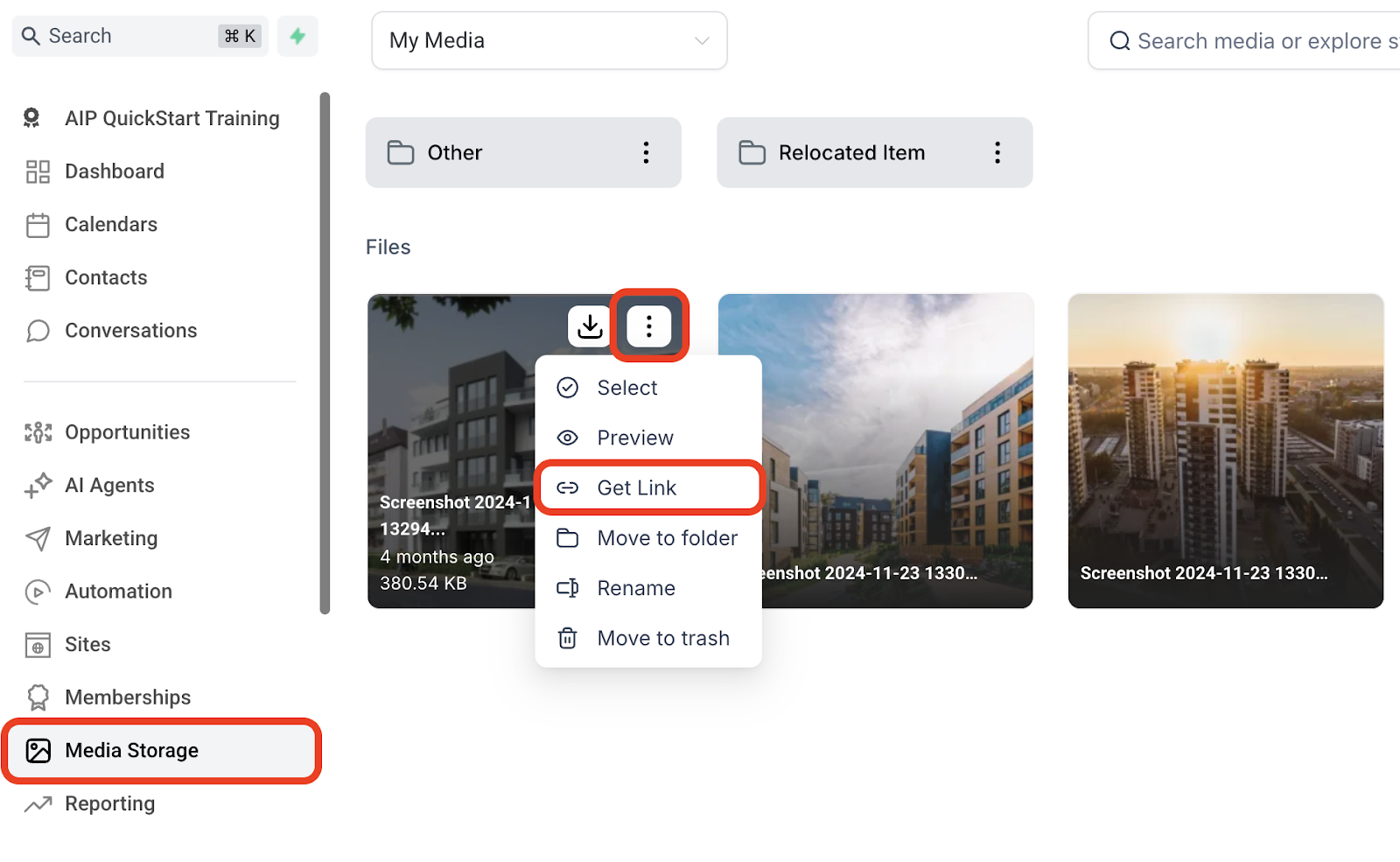Click the Calendars icon in sidebar

coord(38,225)
